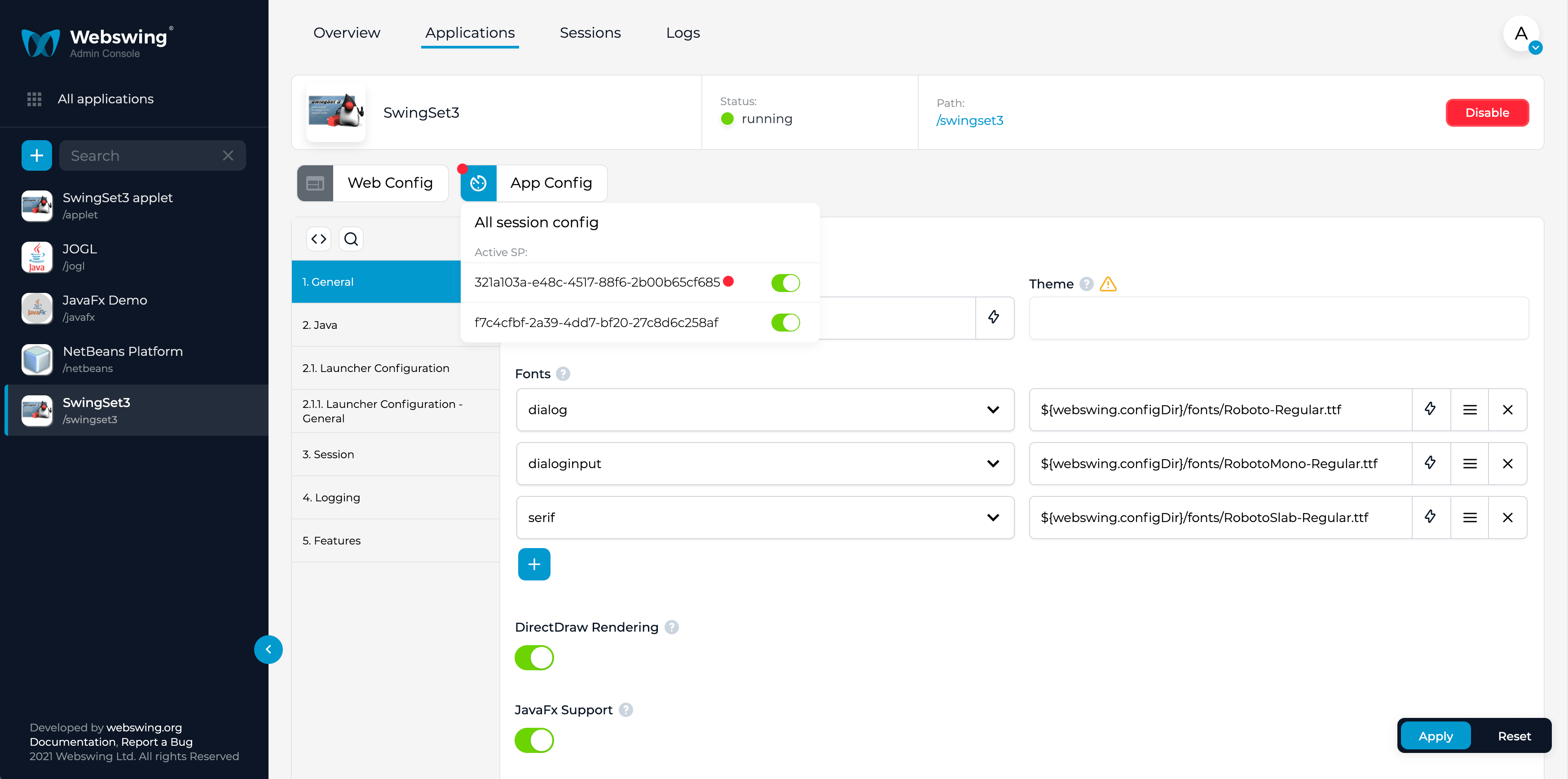Remove the dialoginput font row
The image size is (1568, 779).
[1508, 464]
